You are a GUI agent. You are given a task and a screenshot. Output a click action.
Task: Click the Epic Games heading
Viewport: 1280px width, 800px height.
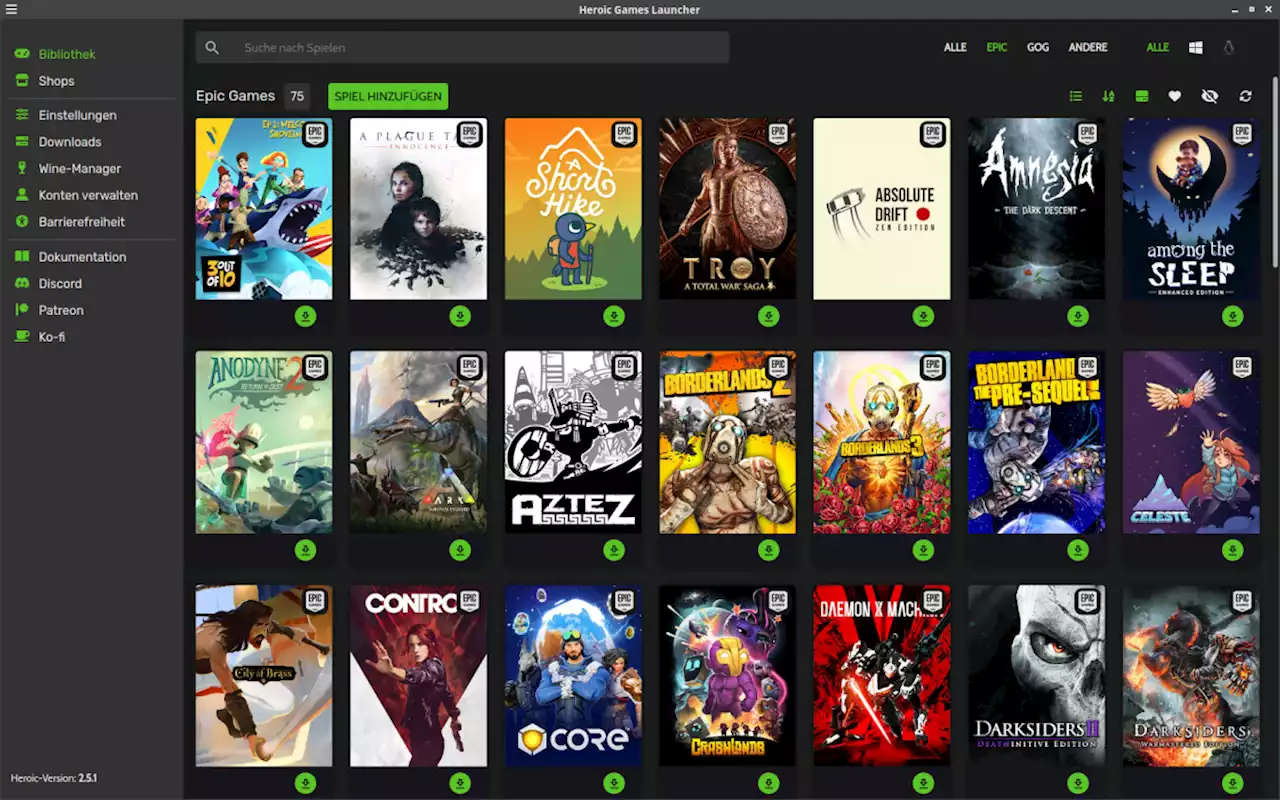pyautogui.click(x=235, y=96)
